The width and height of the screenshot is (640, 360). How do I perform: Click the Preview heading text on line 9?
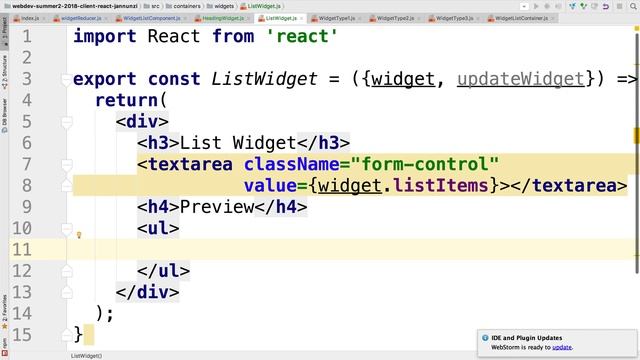point(217,207)
